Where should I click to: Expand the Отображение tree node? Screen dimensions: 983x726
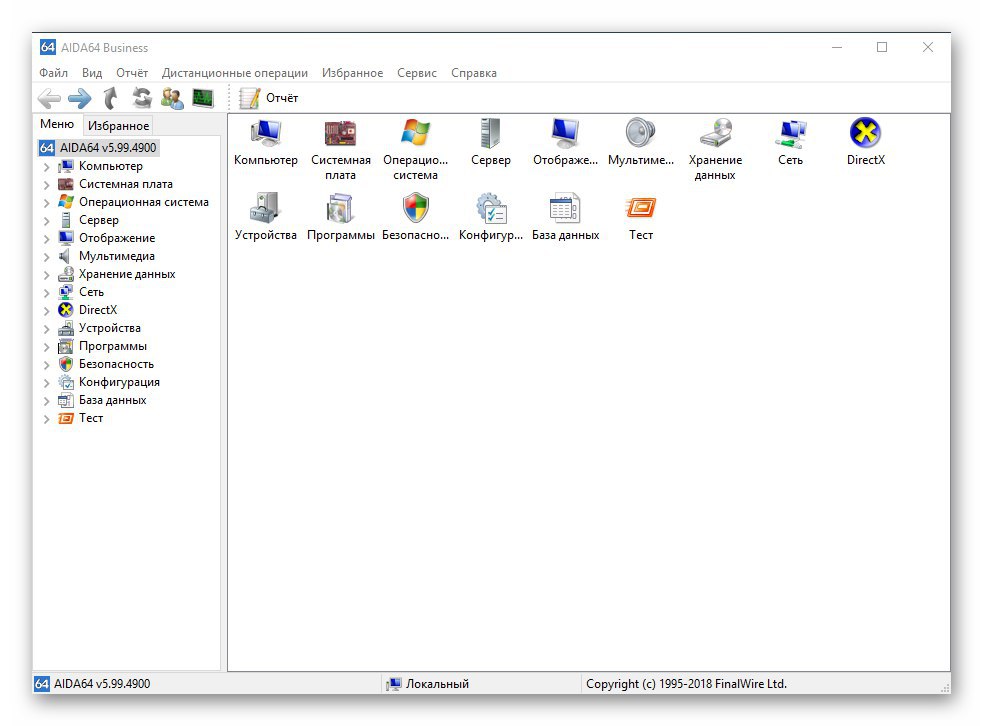[x=46, y=239]
